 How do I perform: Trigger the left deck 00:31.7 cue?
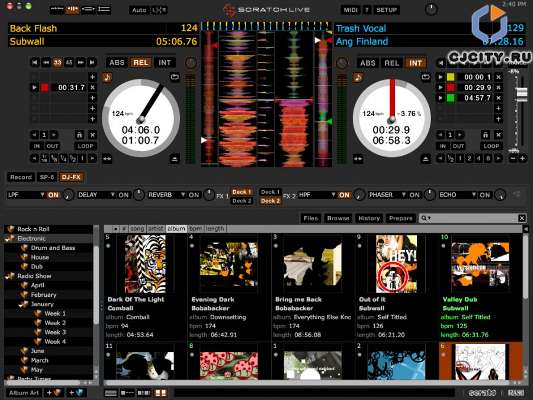click(x=34, y=88)
